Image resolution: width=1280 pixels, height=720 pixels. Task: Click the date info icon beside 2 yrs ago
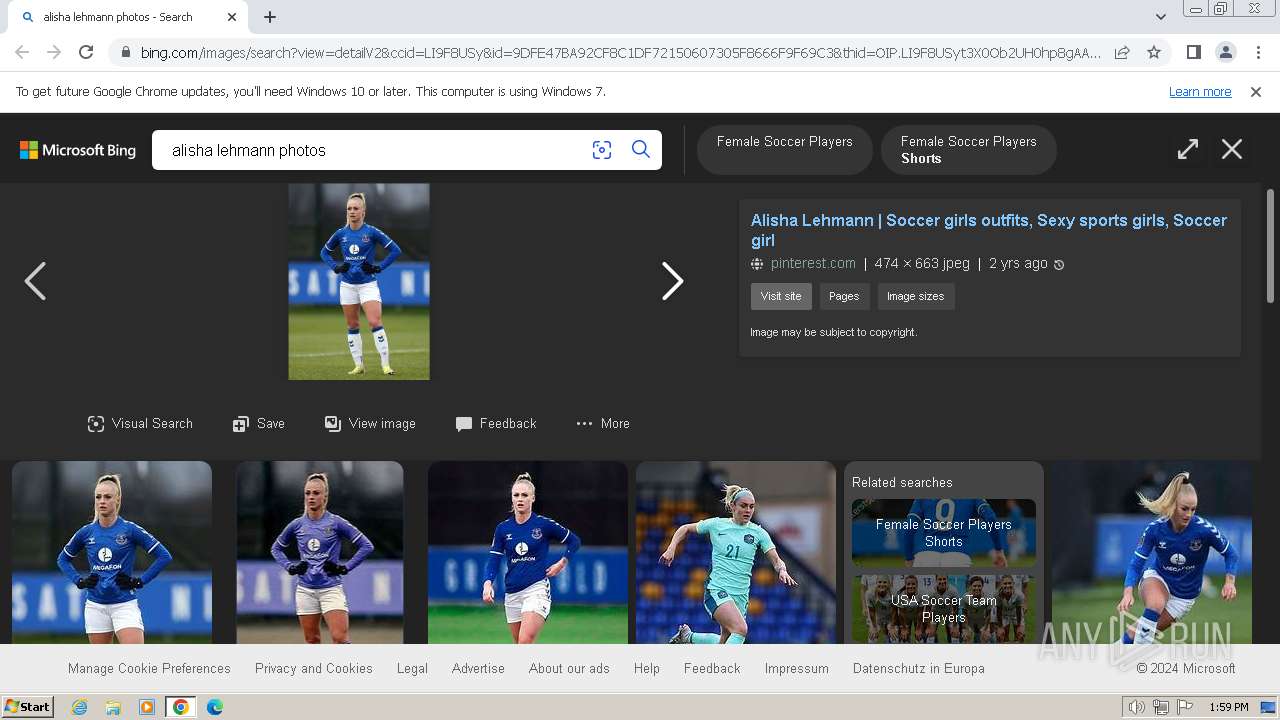coord(1059,265)
